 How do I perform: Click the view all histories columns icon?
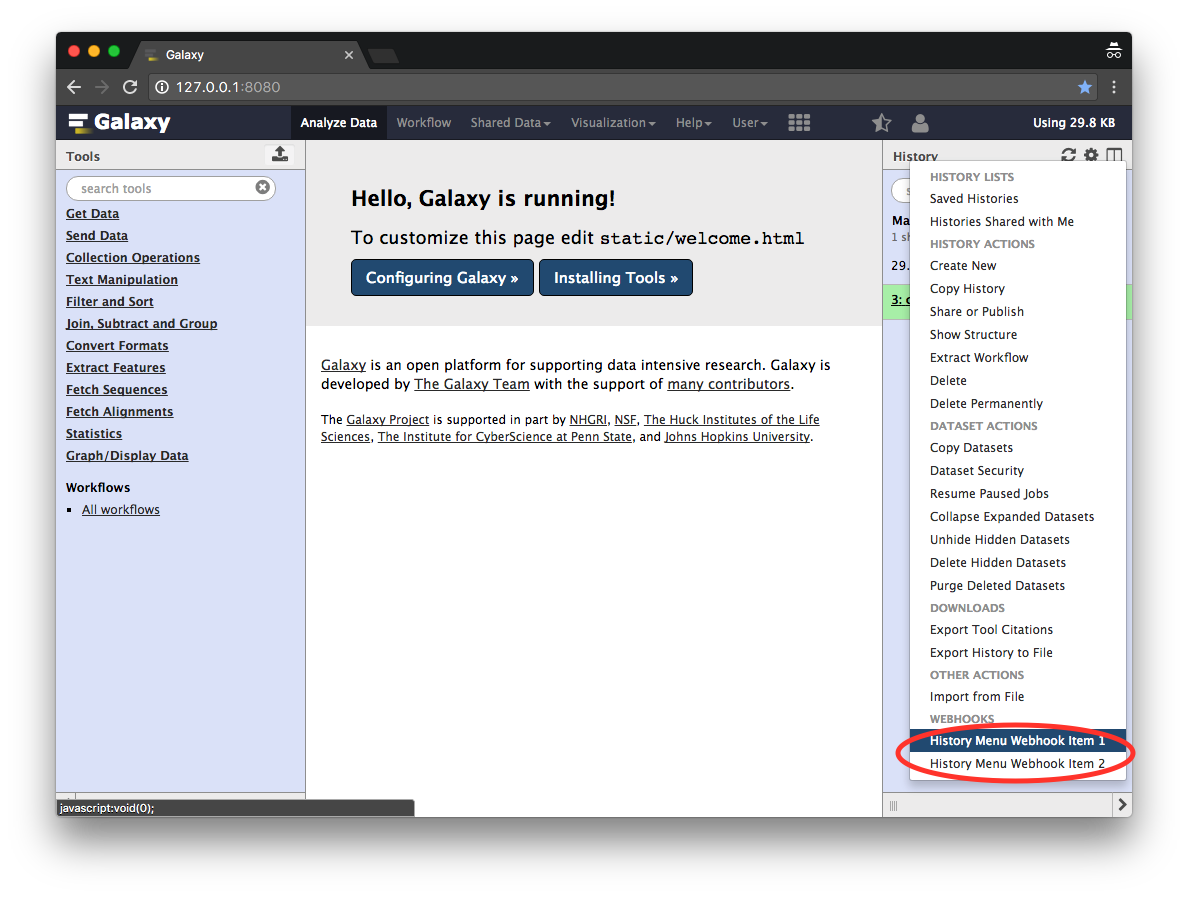1114,155
